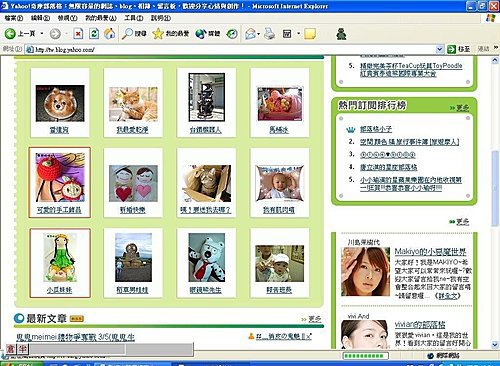Open the Home page house icon
Viewport: 500px width, 366px height.
point(110,33)
